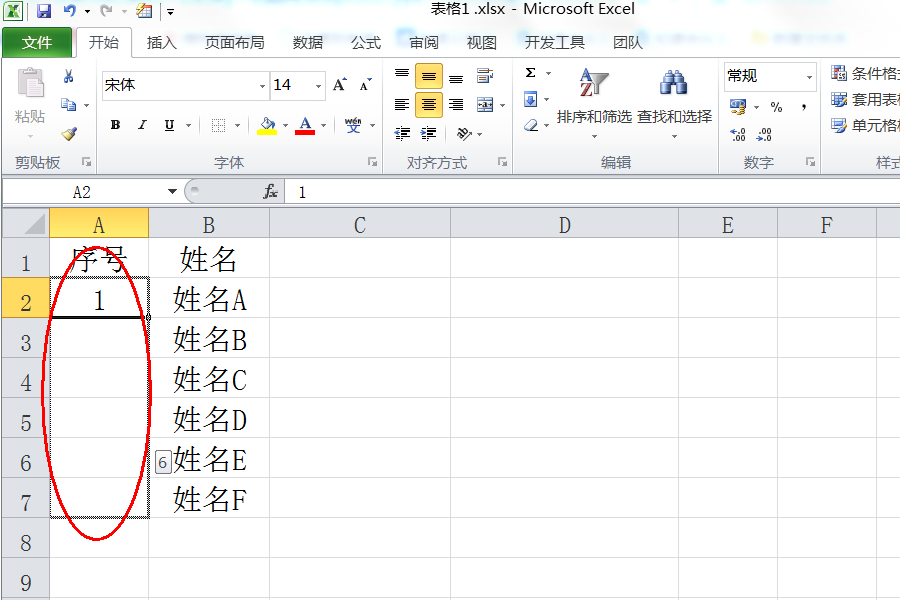The height and width of the screenshot is (600, 900).
Task: Click the cell borders icon
Action: (218, 125)
